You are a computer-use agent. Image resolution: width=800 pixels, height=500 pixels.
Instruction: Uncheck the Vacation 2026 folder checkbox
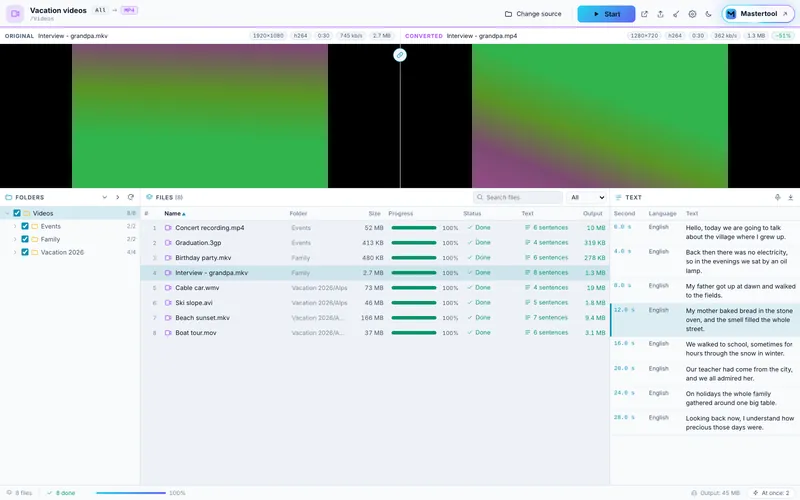[25, 252]
